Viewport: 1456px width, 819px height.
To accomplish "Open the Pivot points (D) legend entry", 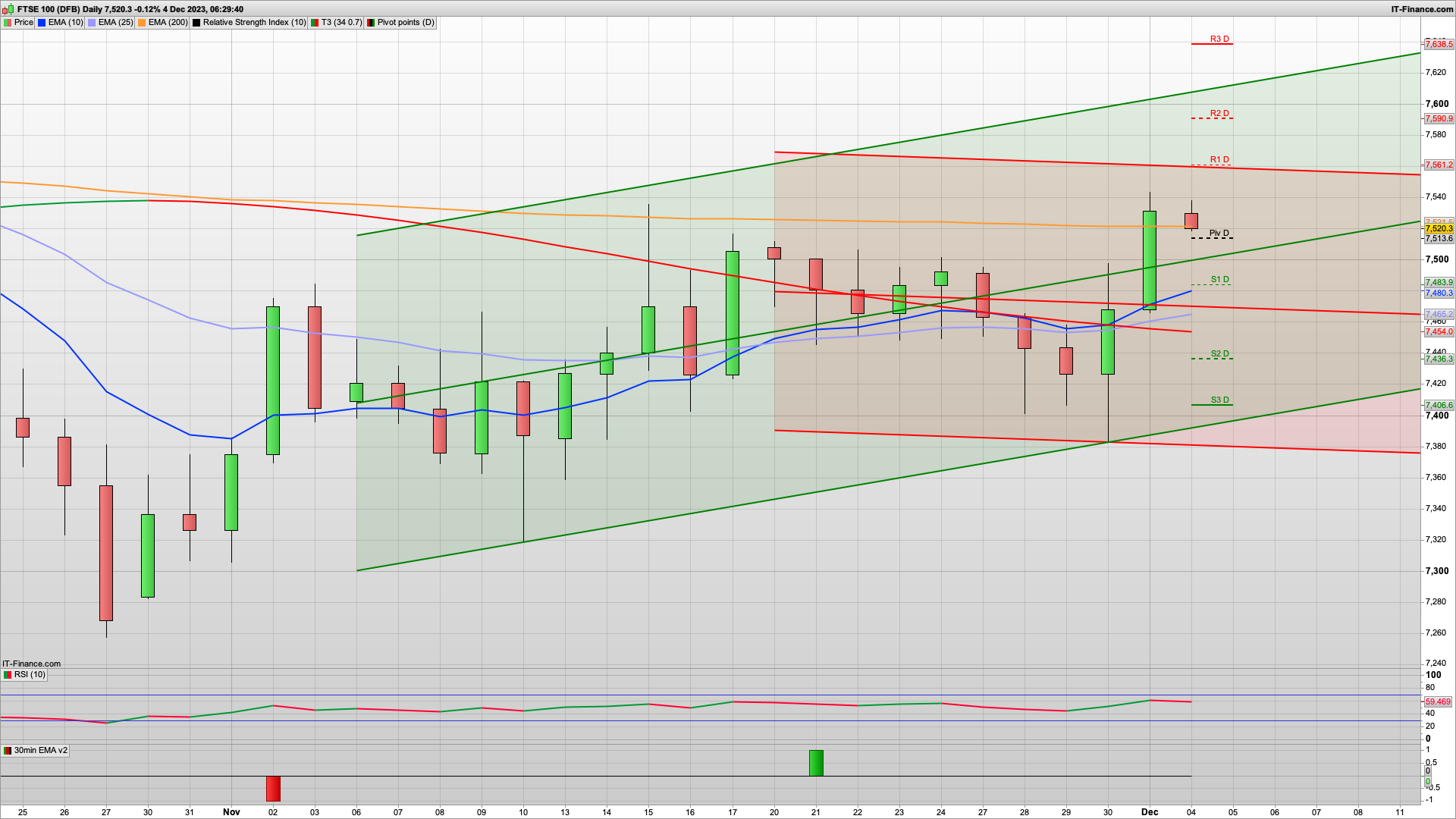I will point(401,22).
